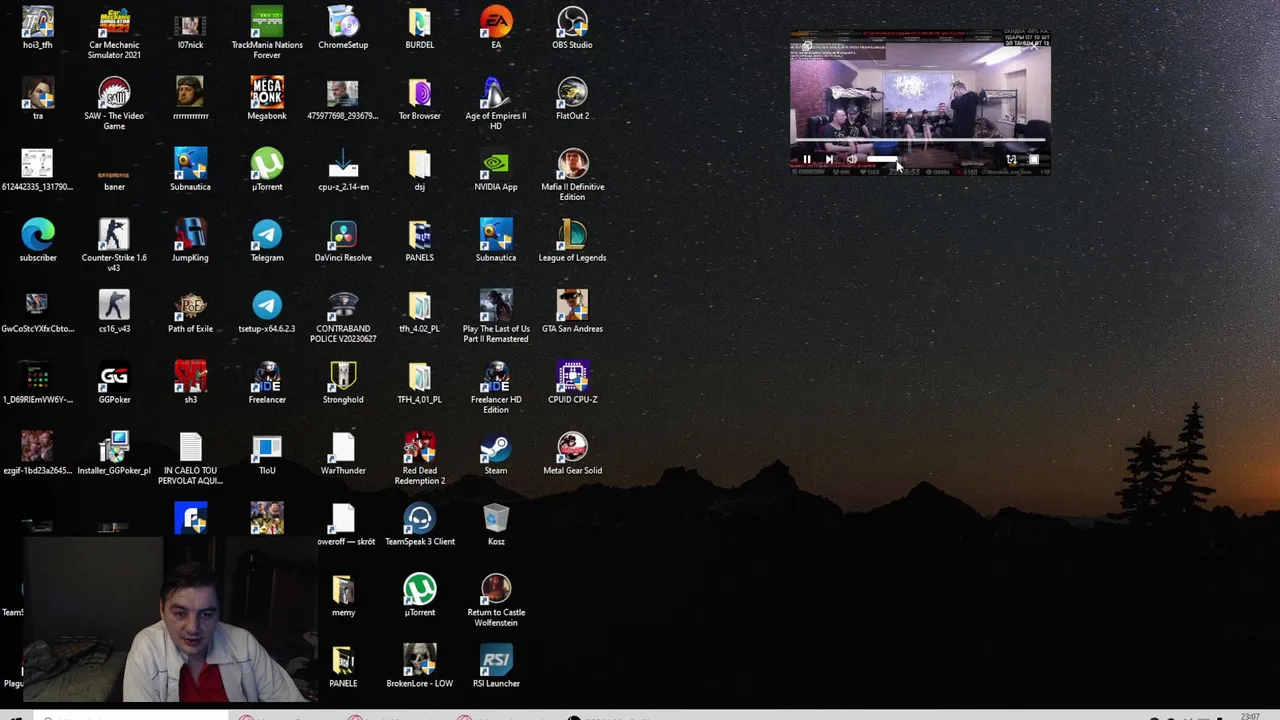This screenshot has width=1280, height=720.
Task: Open GGPoker
Action: coord(114,382)
